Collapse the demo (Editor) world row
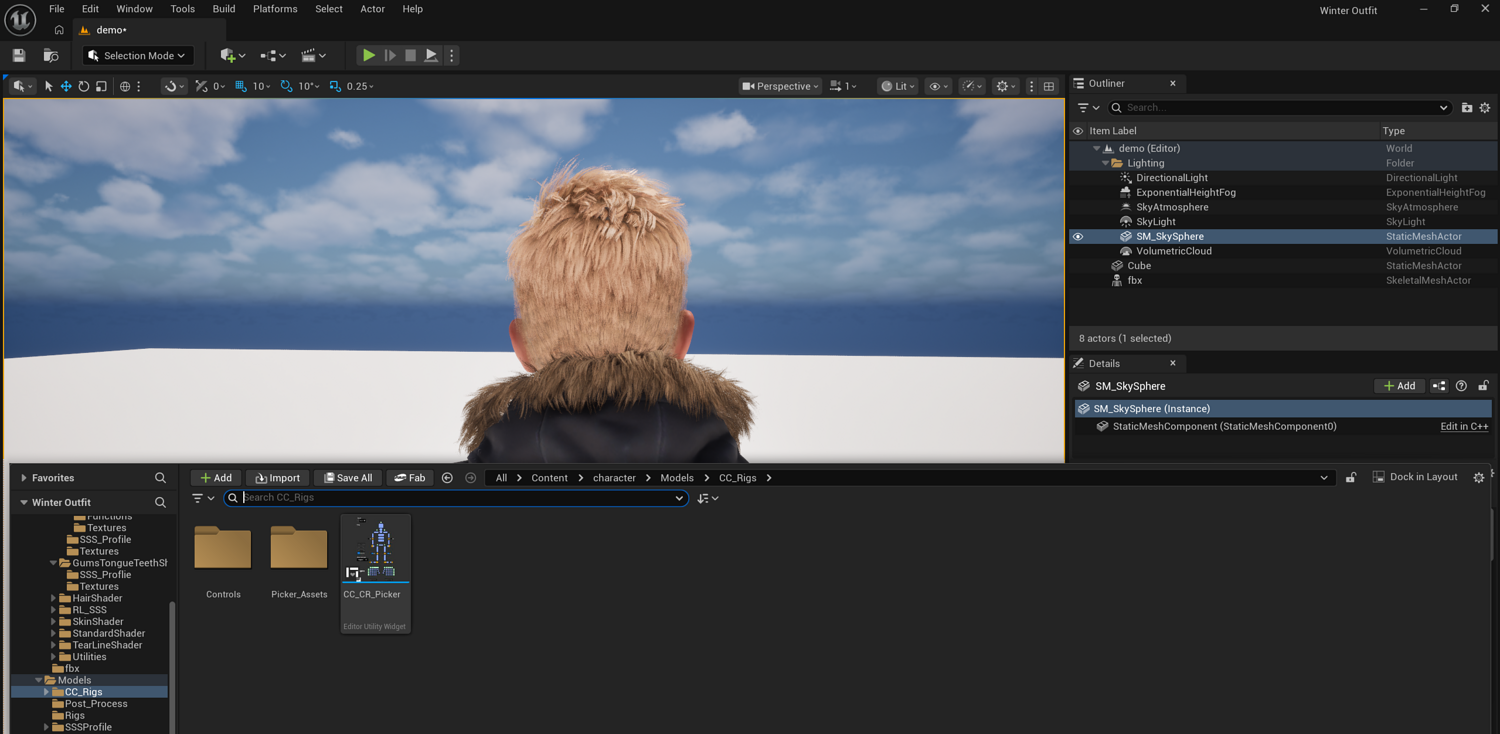Screen dimensions: 1500x734 tap(1097, 149)
